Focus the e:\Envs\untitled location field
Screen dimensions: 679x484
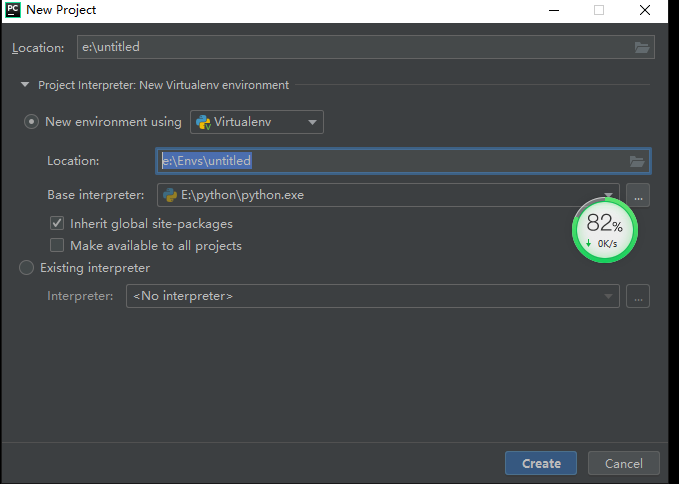pyautogui.click(x=403, y=161)
